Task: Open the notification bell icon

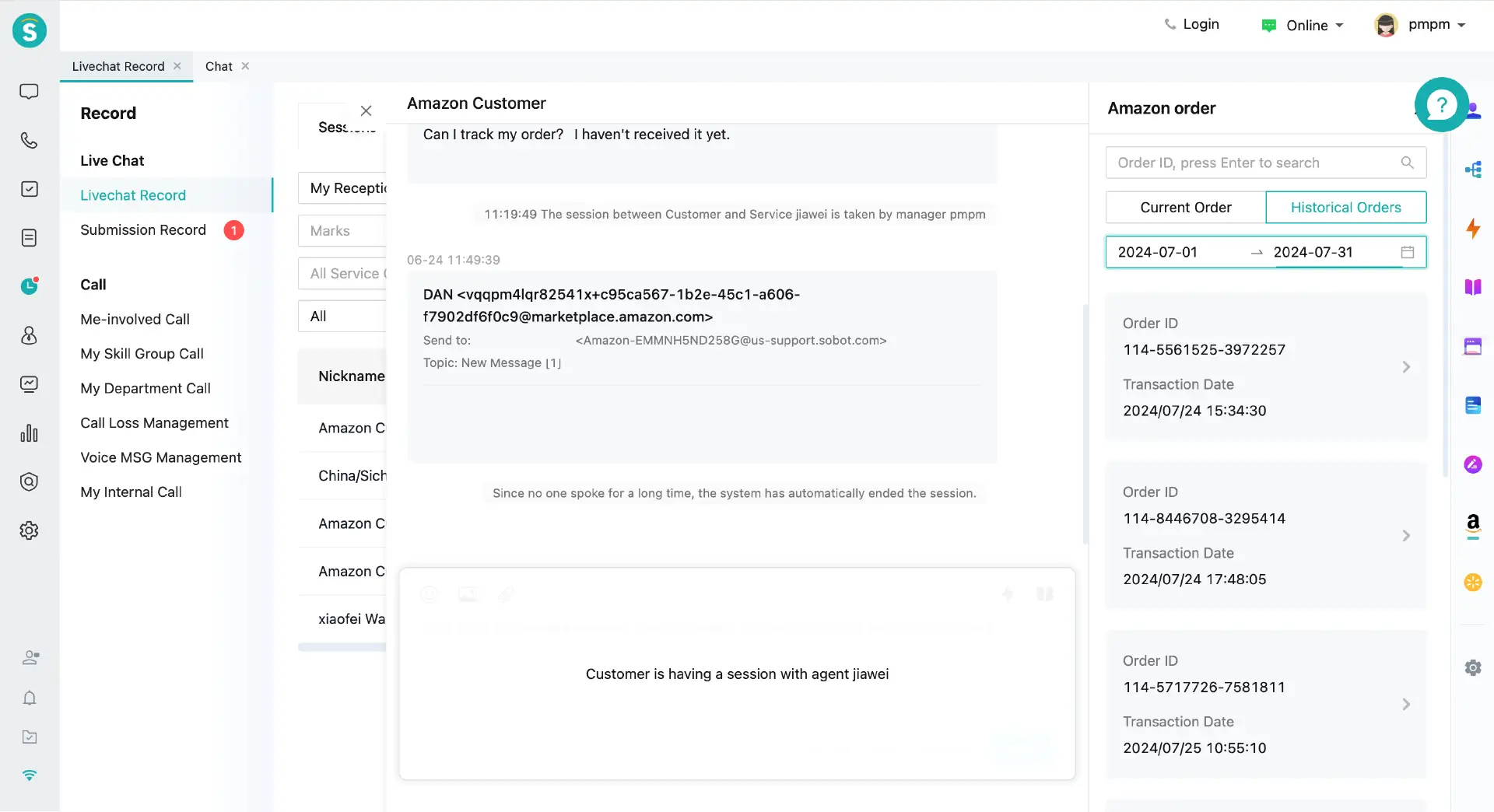Action: pos(30,698)
